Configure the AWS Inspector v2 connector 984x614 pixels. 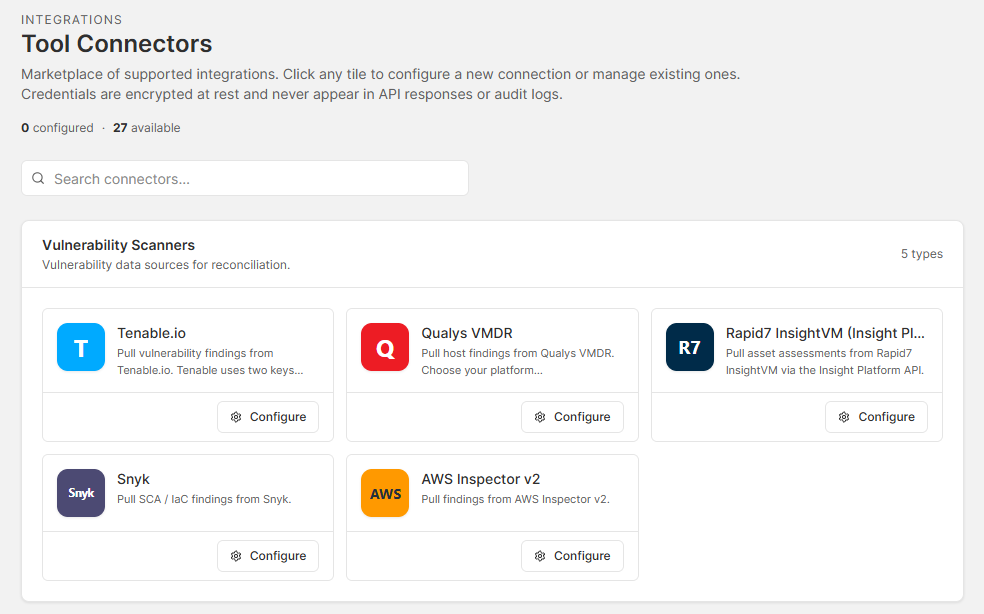(x=572, y=556)
